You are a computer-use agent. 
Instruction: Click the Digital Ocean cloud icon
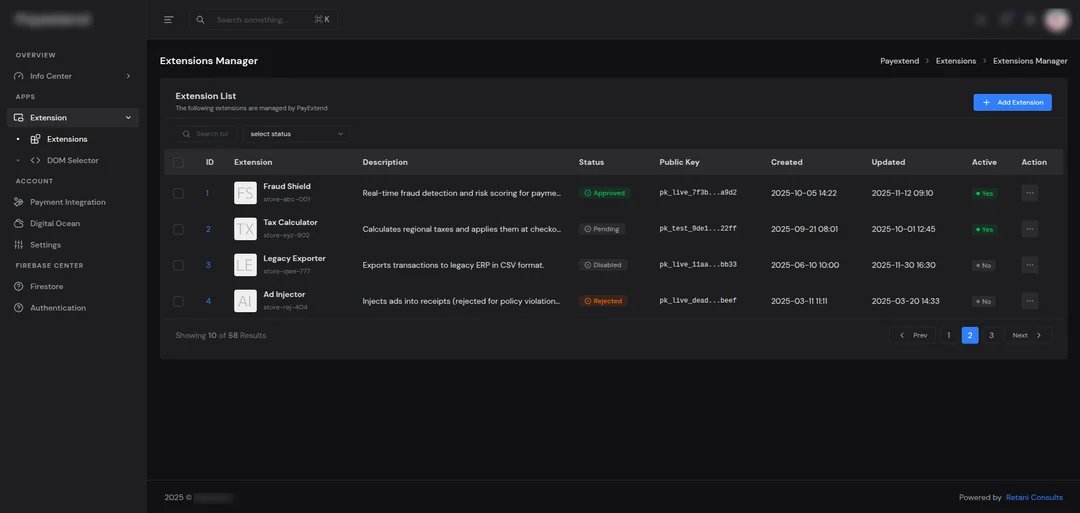tap(19, 224)
